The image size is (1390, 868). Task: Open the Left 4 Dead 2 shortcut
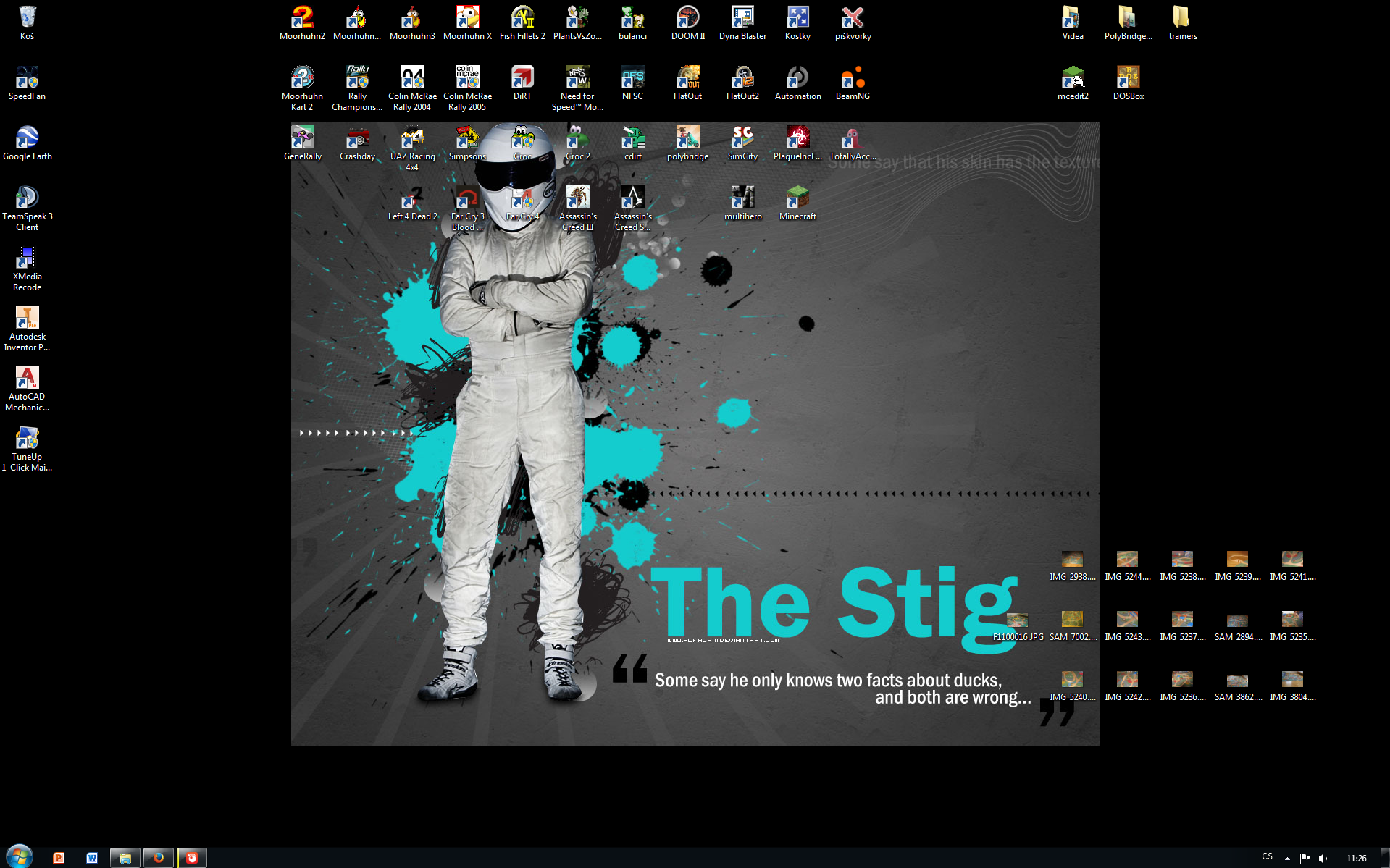point(412,203)
